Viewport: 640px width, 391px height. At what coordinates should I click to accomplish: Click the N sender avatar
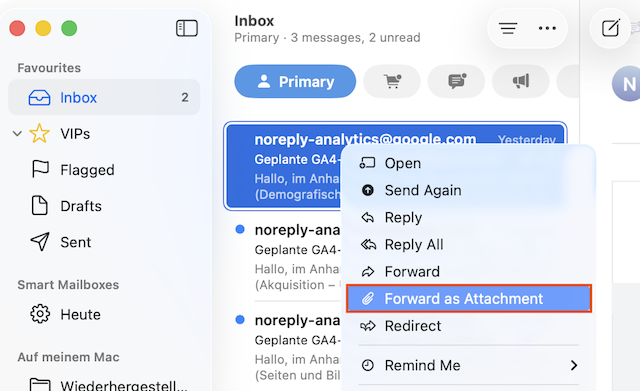click(627, 84)
